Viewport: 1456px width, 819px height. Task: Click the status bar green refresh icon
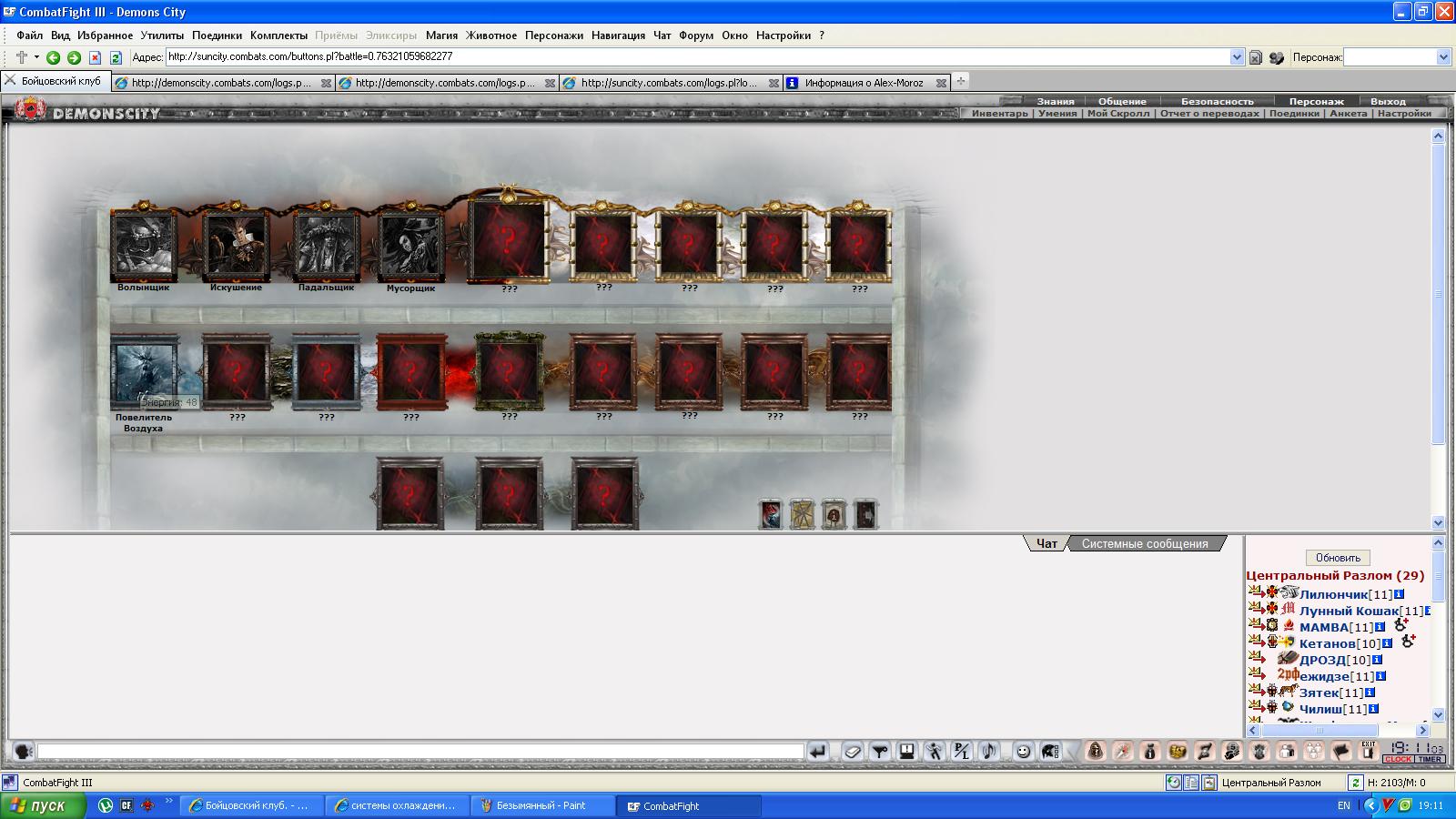[1355, 783]
